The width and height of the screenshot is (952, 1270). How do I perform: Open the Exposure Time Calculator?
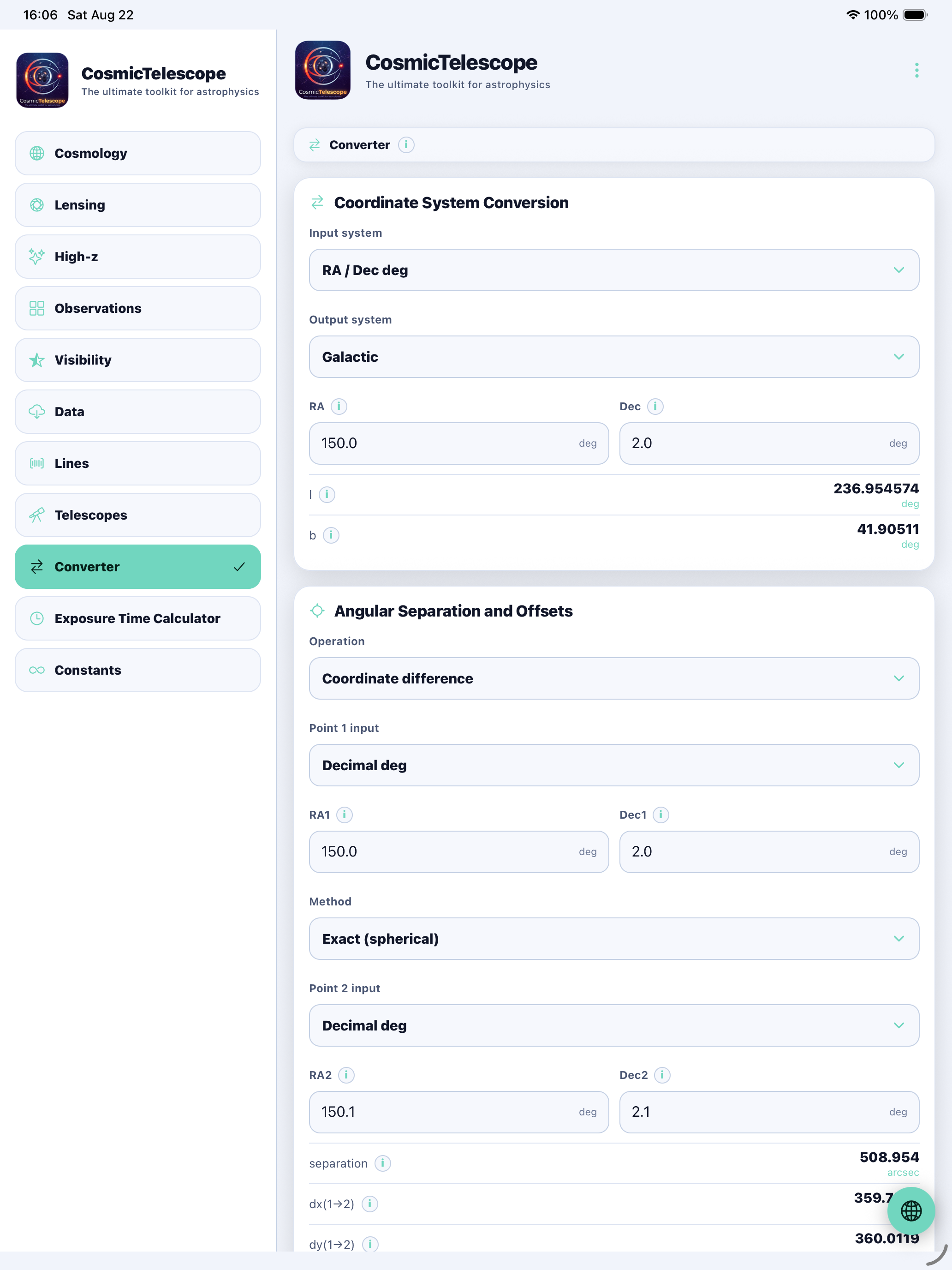click(x=138, y=618)
